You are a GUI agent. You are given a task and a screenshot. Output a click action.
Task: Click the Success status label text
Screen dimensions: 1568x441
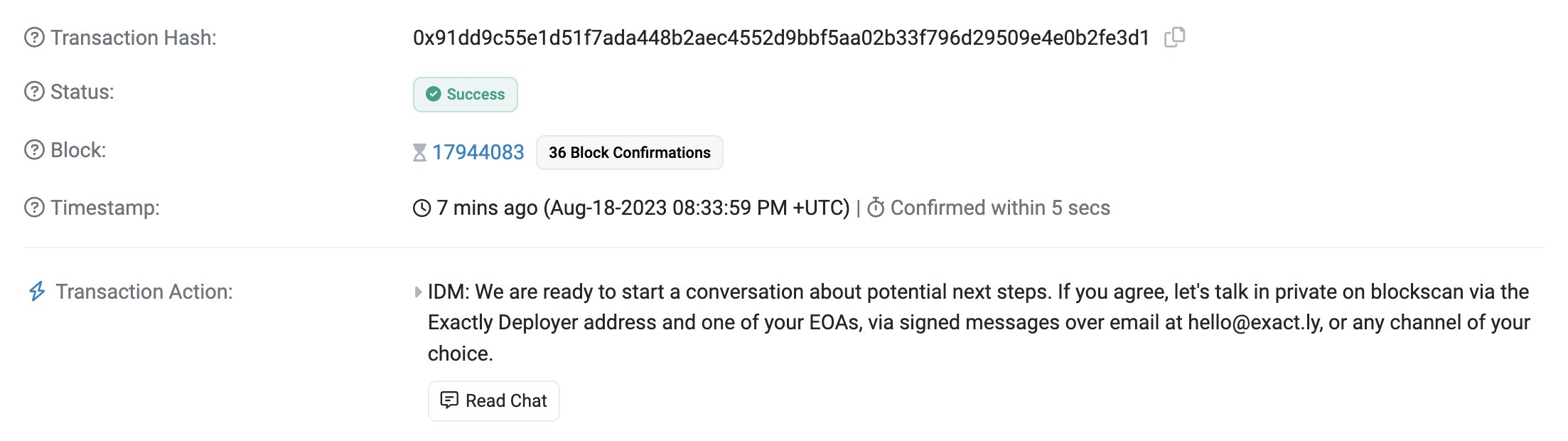(x=476, y=94)
